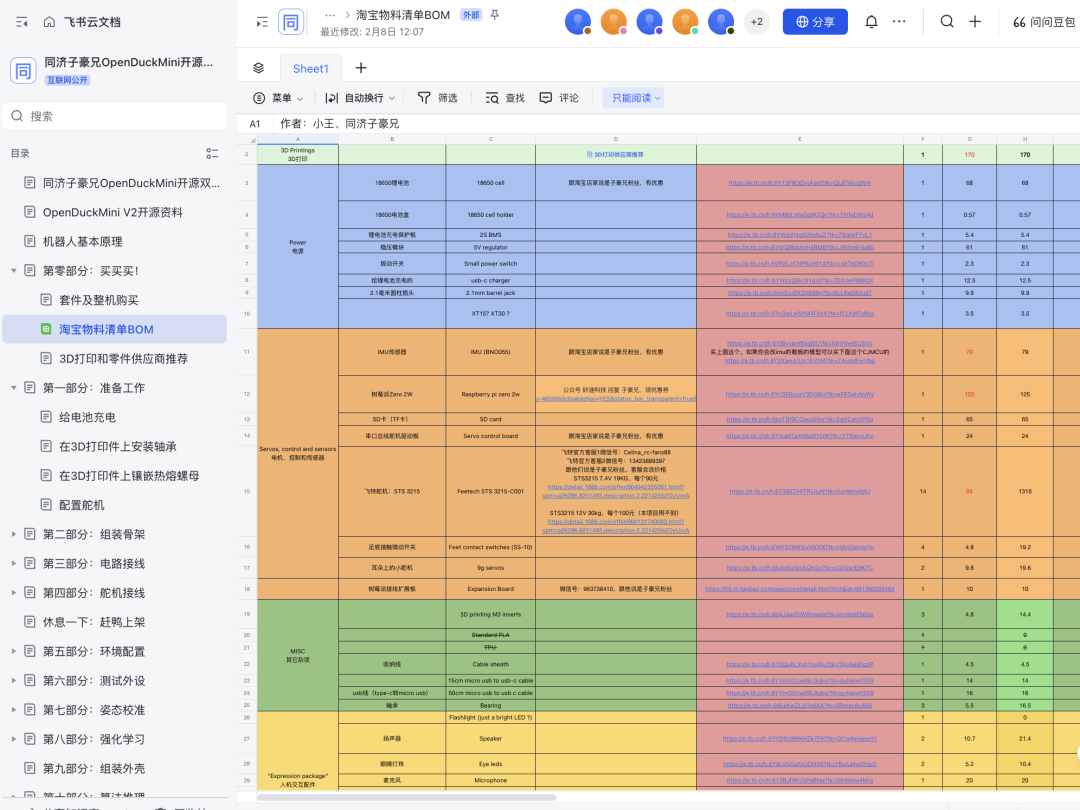Viewport: 1080px width, 810px height.
Task: Open the 菜单 dropdown
Action: [x=278, y=98]
